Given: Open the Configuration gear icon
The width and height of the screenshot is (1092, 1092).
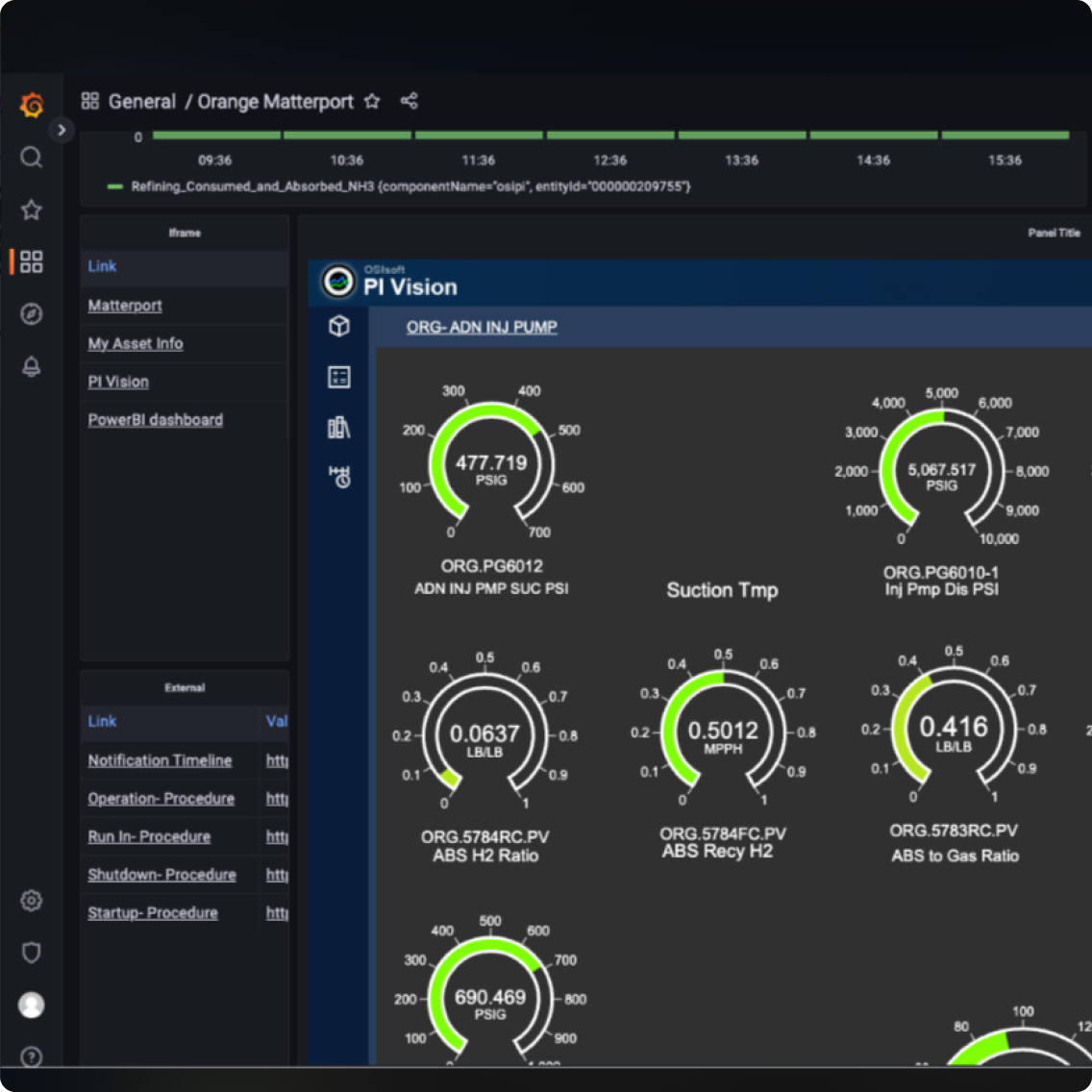Looking at the screenshot, I should pyautogui.click(x=32, y=901).
